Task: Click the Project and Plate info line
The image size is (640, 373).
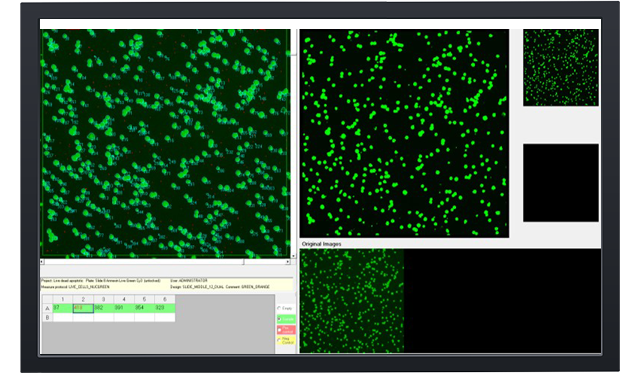Action: coord(100,281)
